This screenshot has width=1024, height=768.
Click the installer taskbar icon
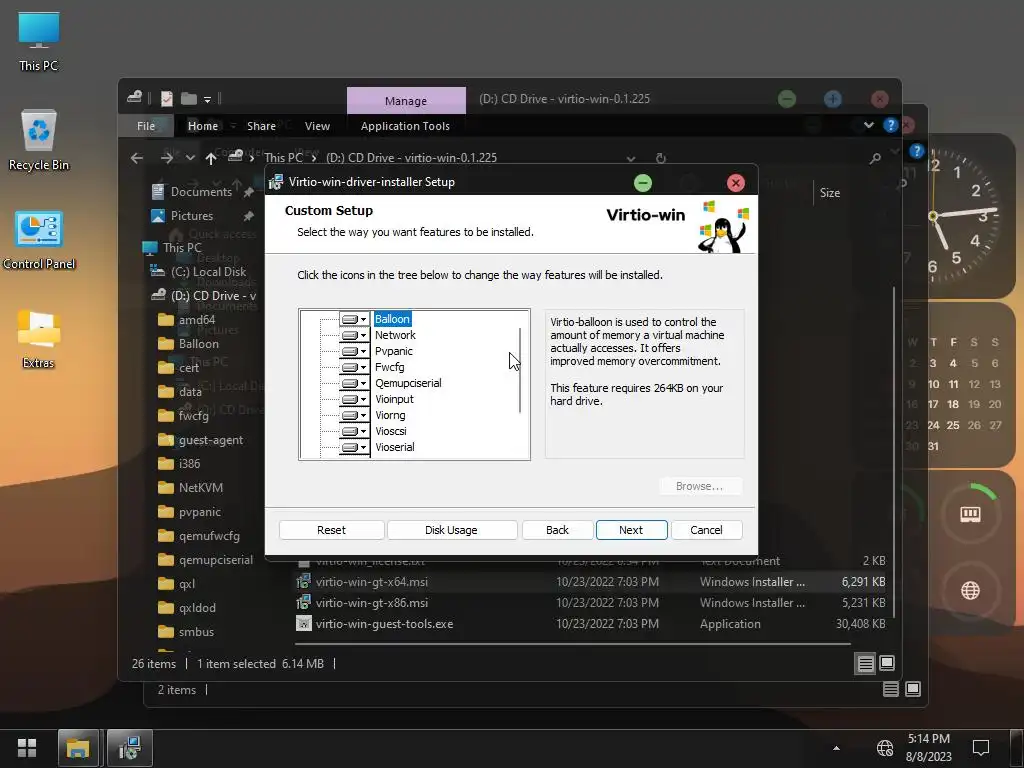tap(129, 748)
